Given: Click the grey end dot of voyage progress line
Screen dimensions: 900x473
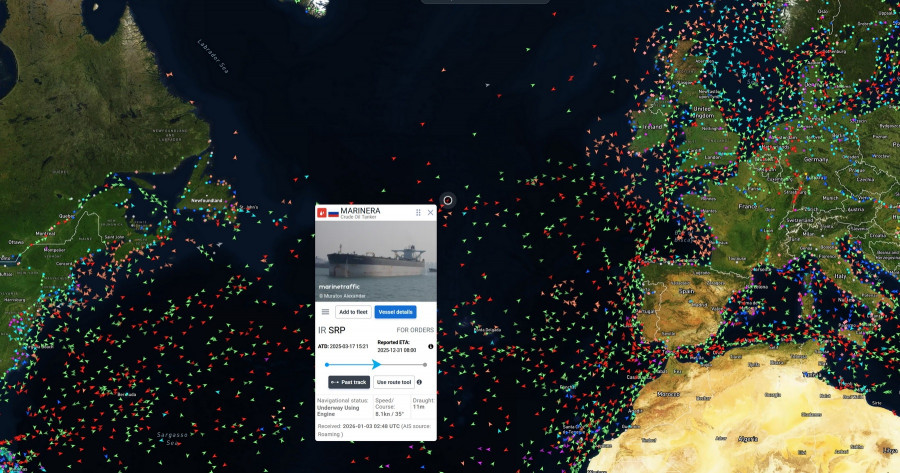Looking at the screenshot, I should coord(426,364).
